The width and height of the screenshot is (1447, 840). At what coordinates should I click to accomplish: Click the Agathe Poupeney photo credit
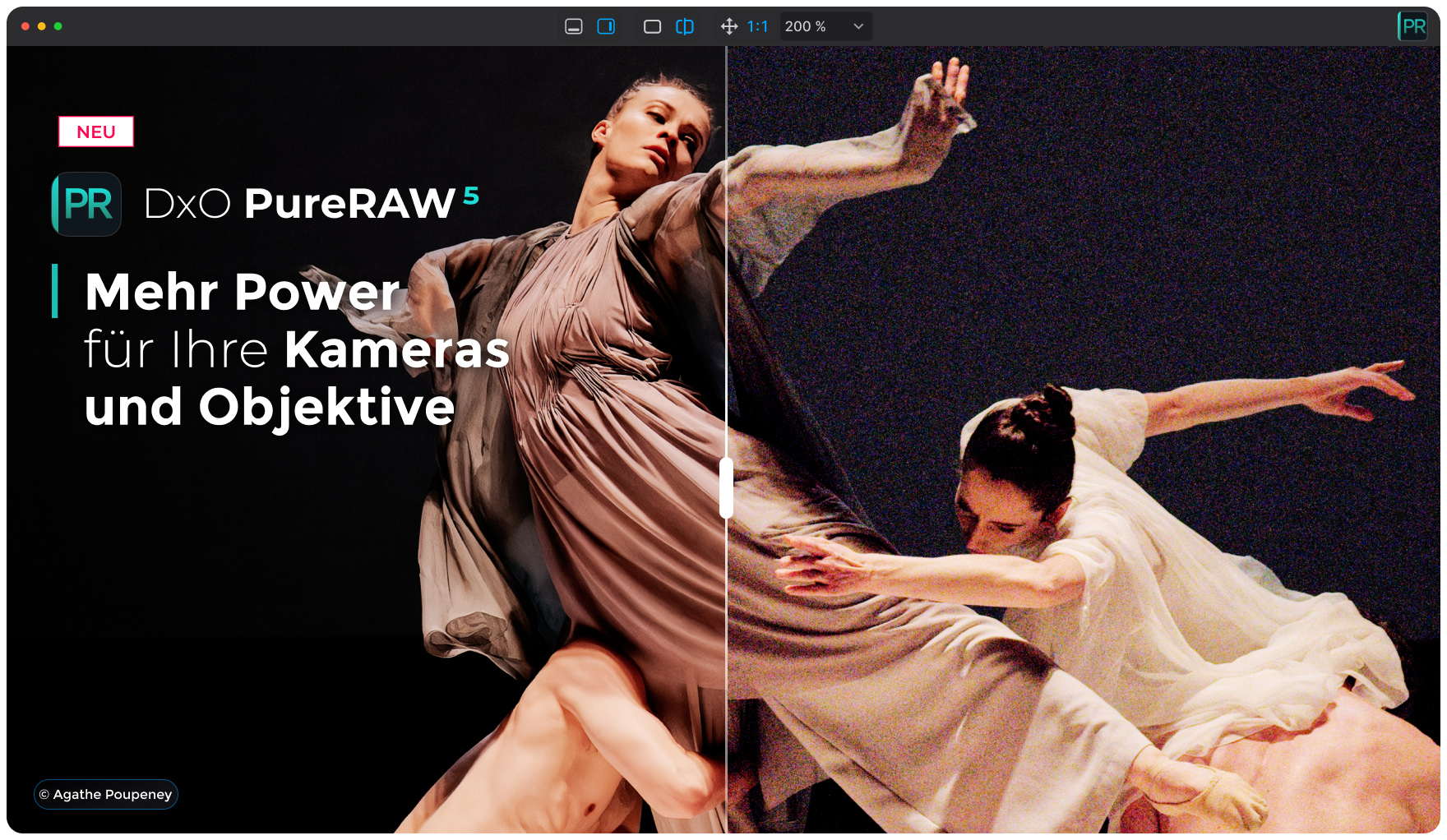tap(106, 794)
